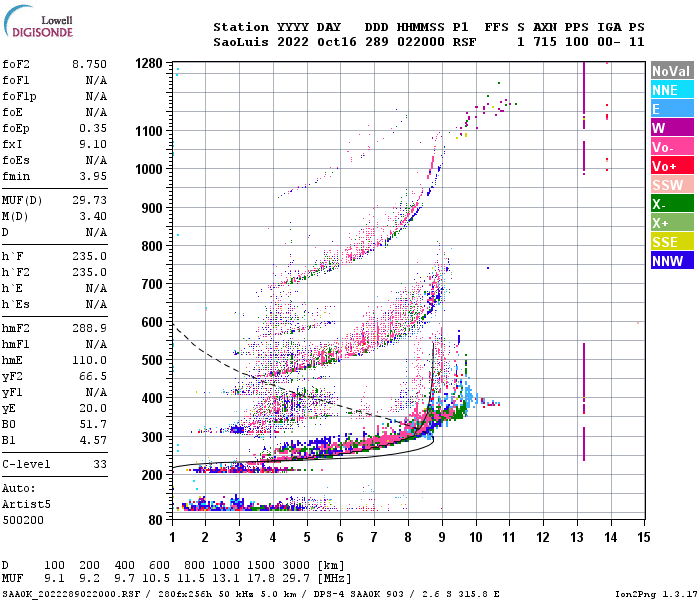This screenshot has height=600, width=700.
Task: Click the PPS value 100 in header
Action: point(577,42)
